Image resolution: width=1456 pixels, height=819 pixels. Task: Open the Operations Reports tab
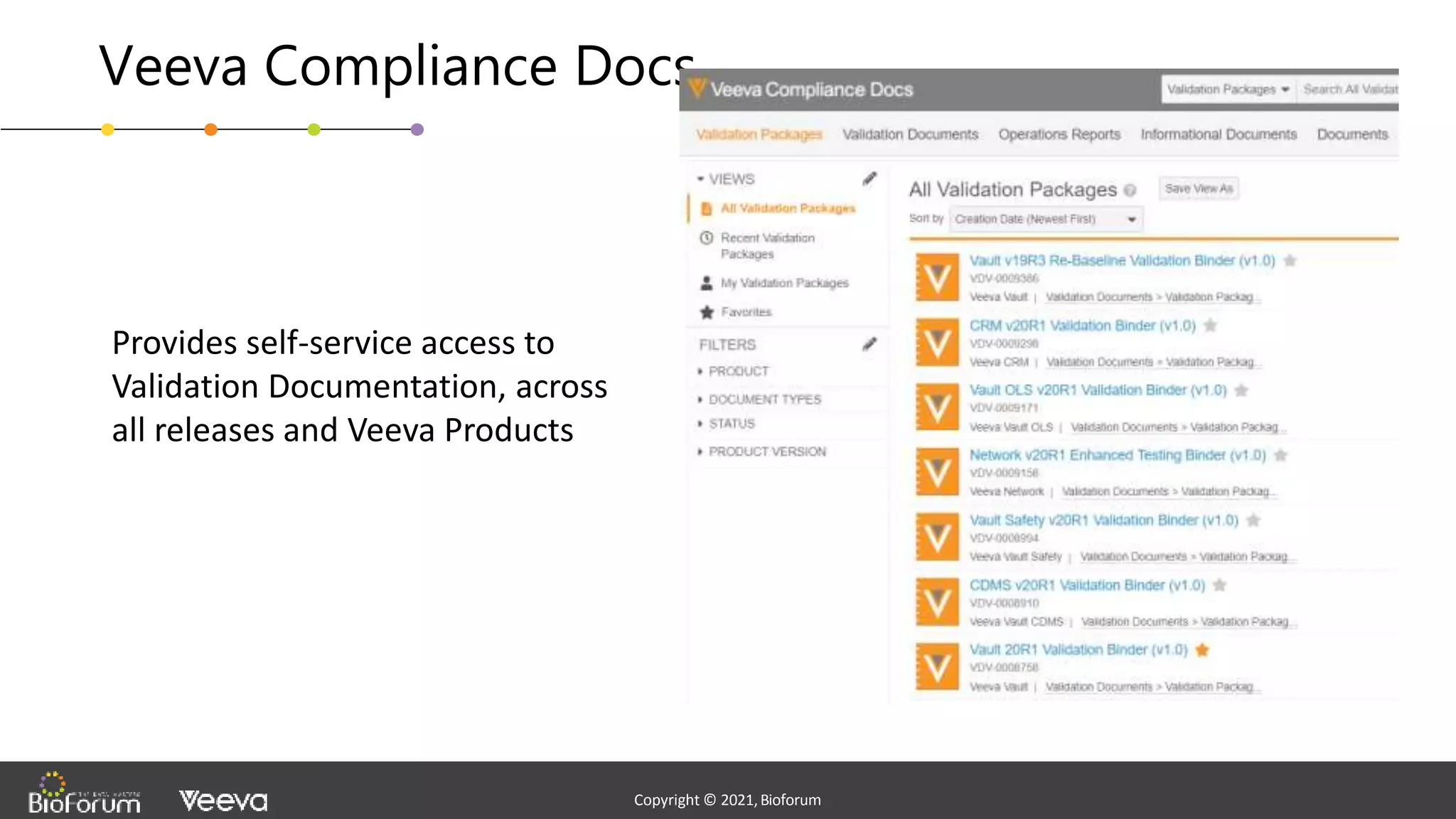(x=1059, y=134)
